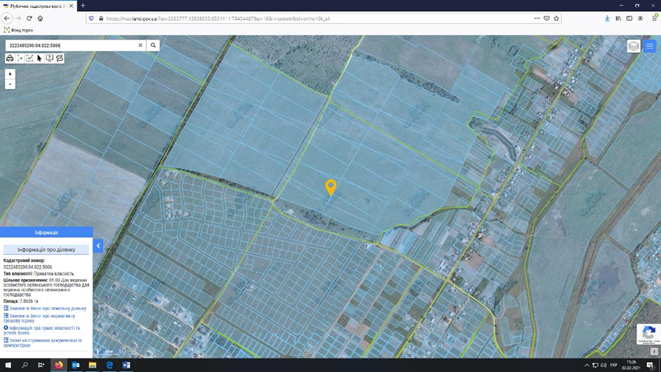Click the last icon in map toolbar

pyautogui.click(x=59, y=58)
